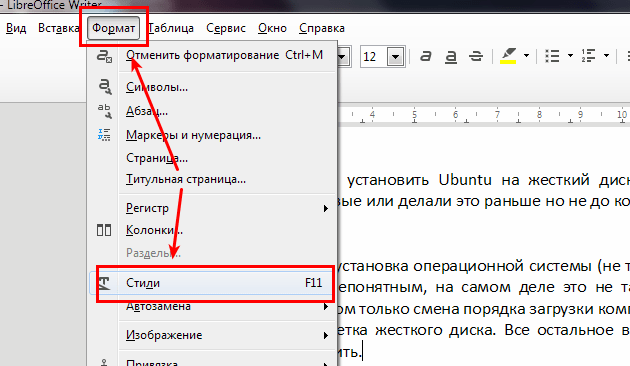
Task: Open the Вид menu
Action: tap(16, 28)
